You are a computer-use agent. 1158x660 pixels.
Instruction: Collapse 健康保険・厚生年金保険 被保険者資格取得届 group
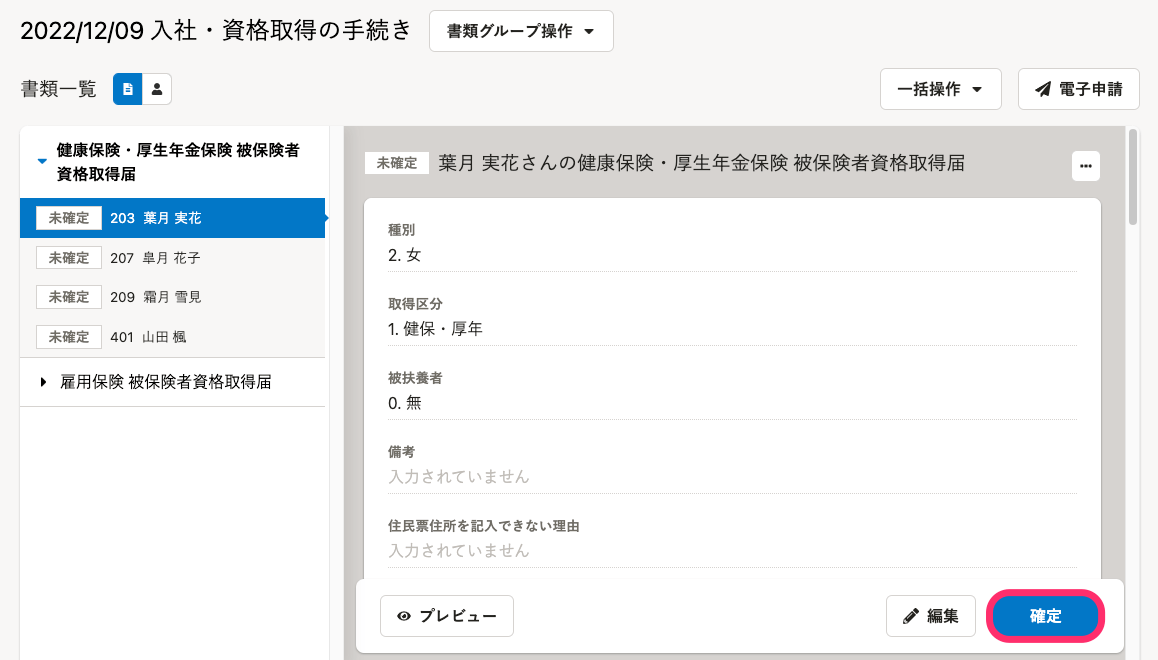pyautogui.click(x=42, y=162)
